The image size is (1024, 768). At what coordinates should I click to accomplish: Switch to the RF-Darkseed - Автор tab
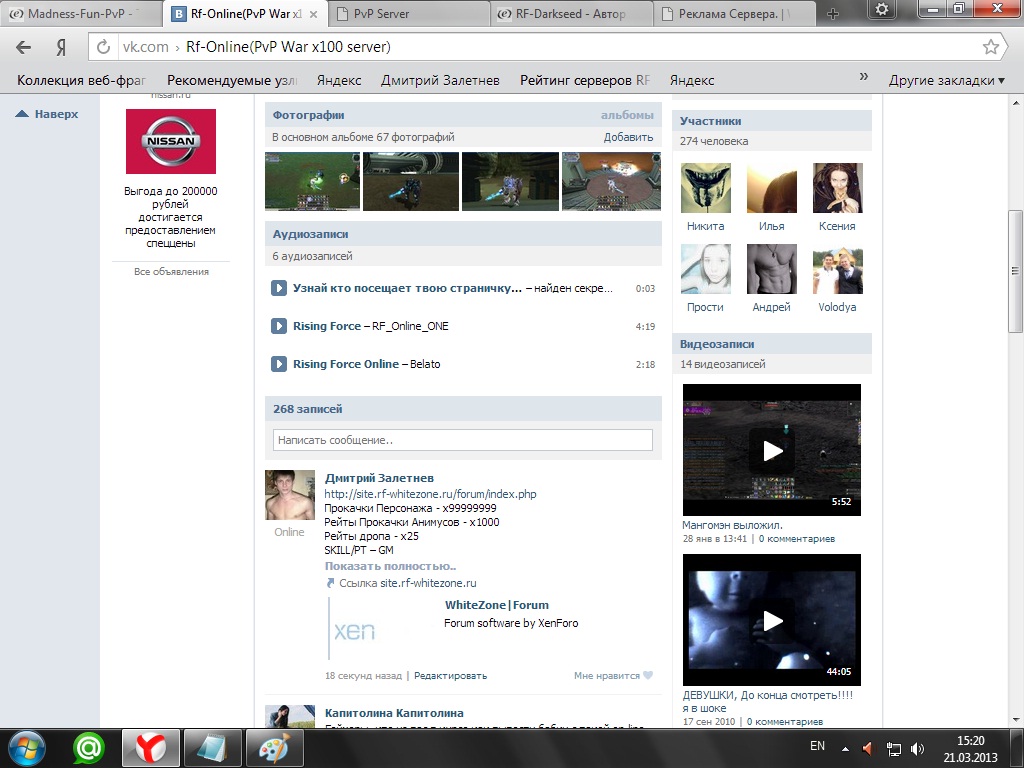pos(570,14)
